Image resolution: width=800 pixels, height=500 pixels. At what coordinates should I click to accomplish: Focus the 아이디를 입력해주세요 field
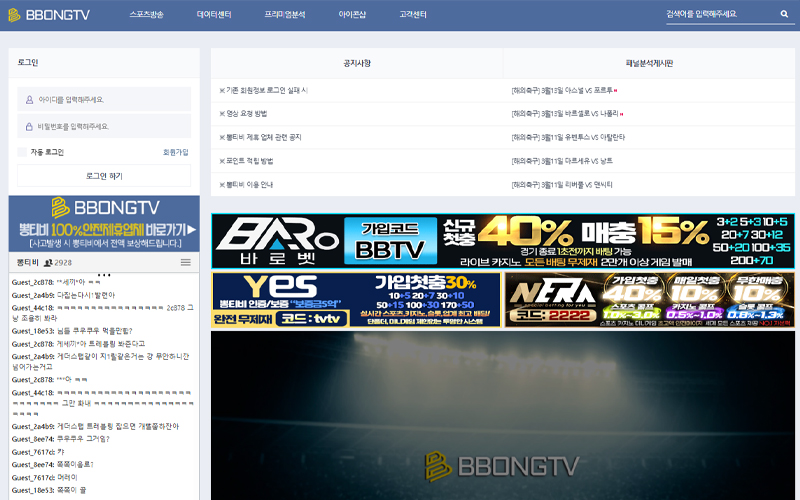pyautogui.click(x=104, y=99)
